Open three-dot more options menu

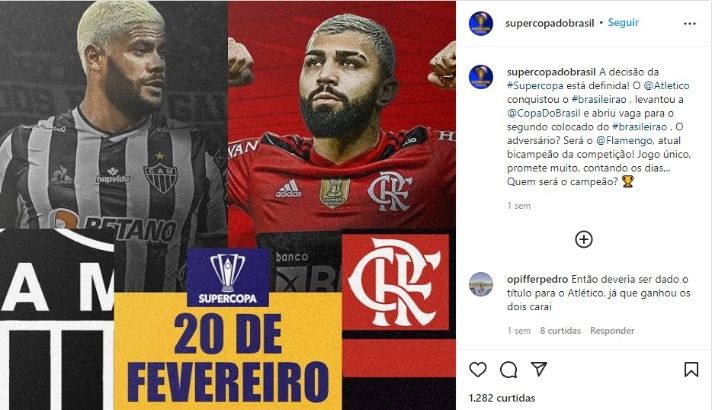pyautogui.click(x=689, y=24)
